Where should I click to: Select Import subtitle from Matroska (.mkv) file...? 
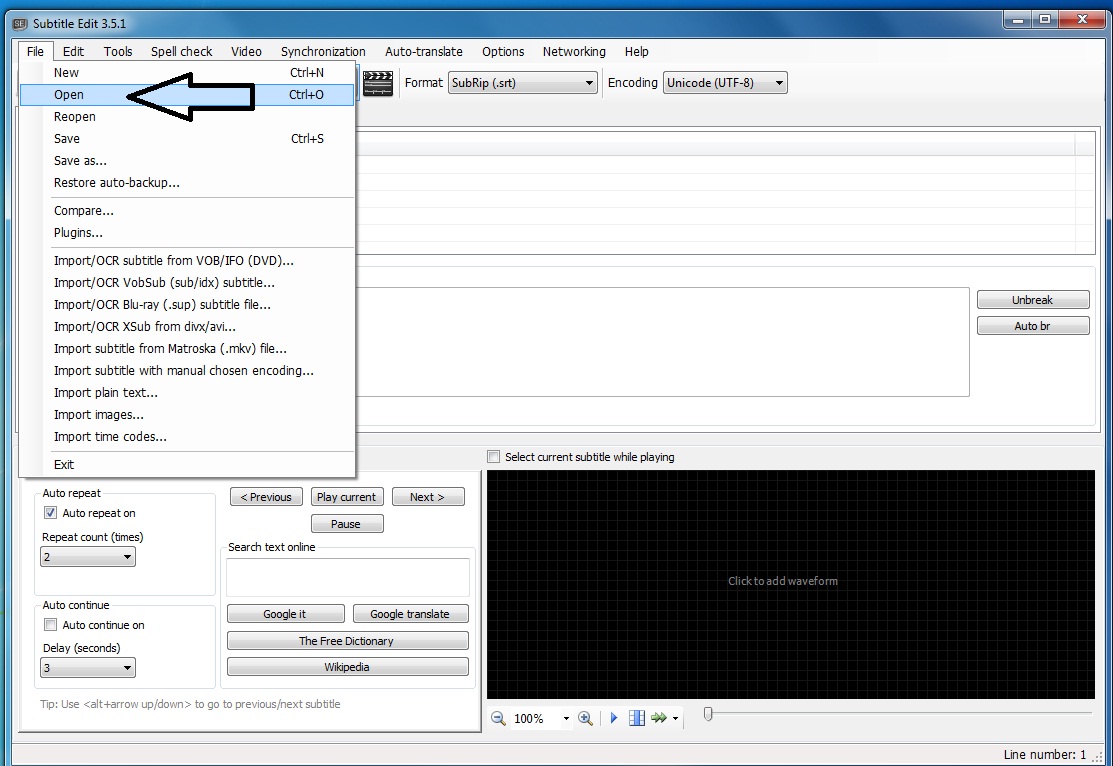[x=187, y=349]
